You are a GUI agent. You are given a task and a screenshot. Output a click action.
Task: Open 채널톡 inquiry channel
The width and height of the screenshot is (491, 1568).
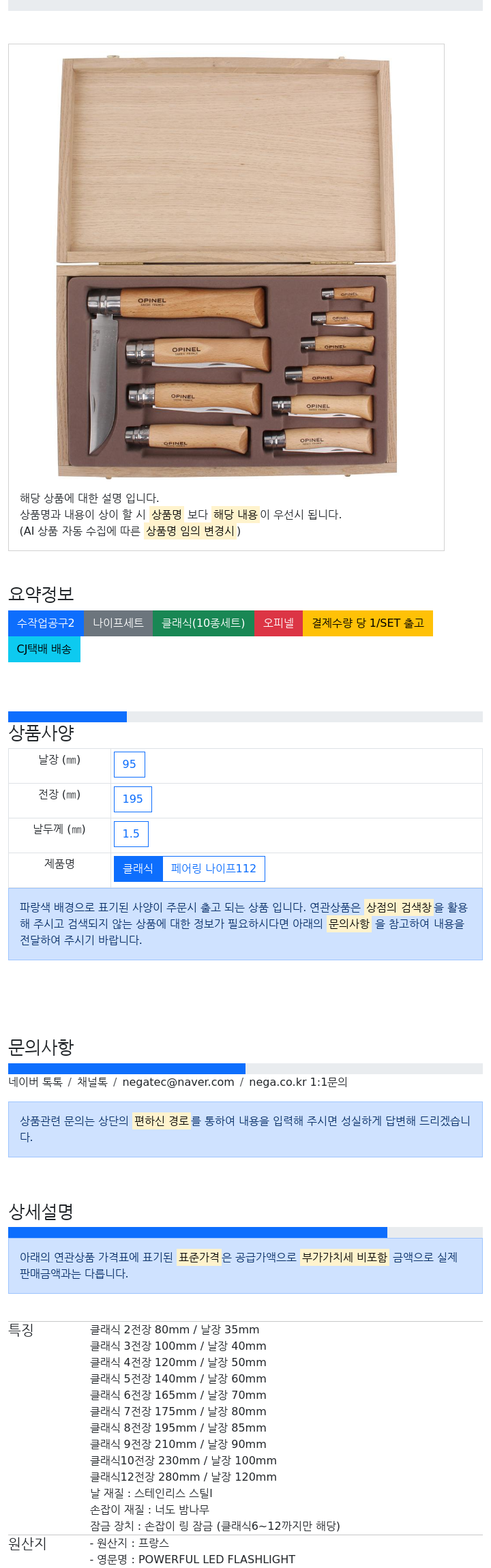pyautogui.click(x=92, y=1082)
